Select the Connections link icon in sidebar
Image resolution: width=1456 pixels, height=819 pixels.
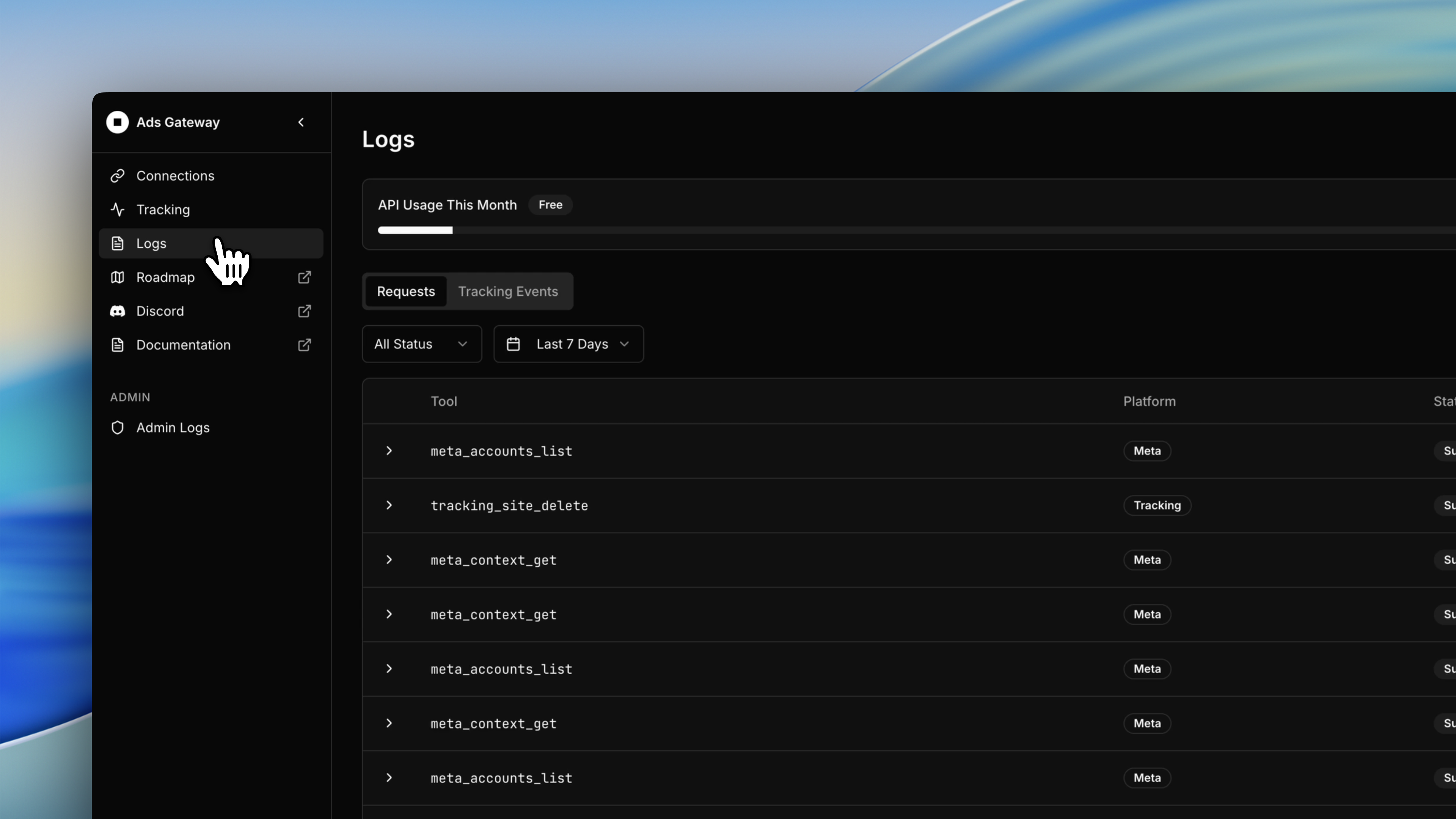coord(117,175)
